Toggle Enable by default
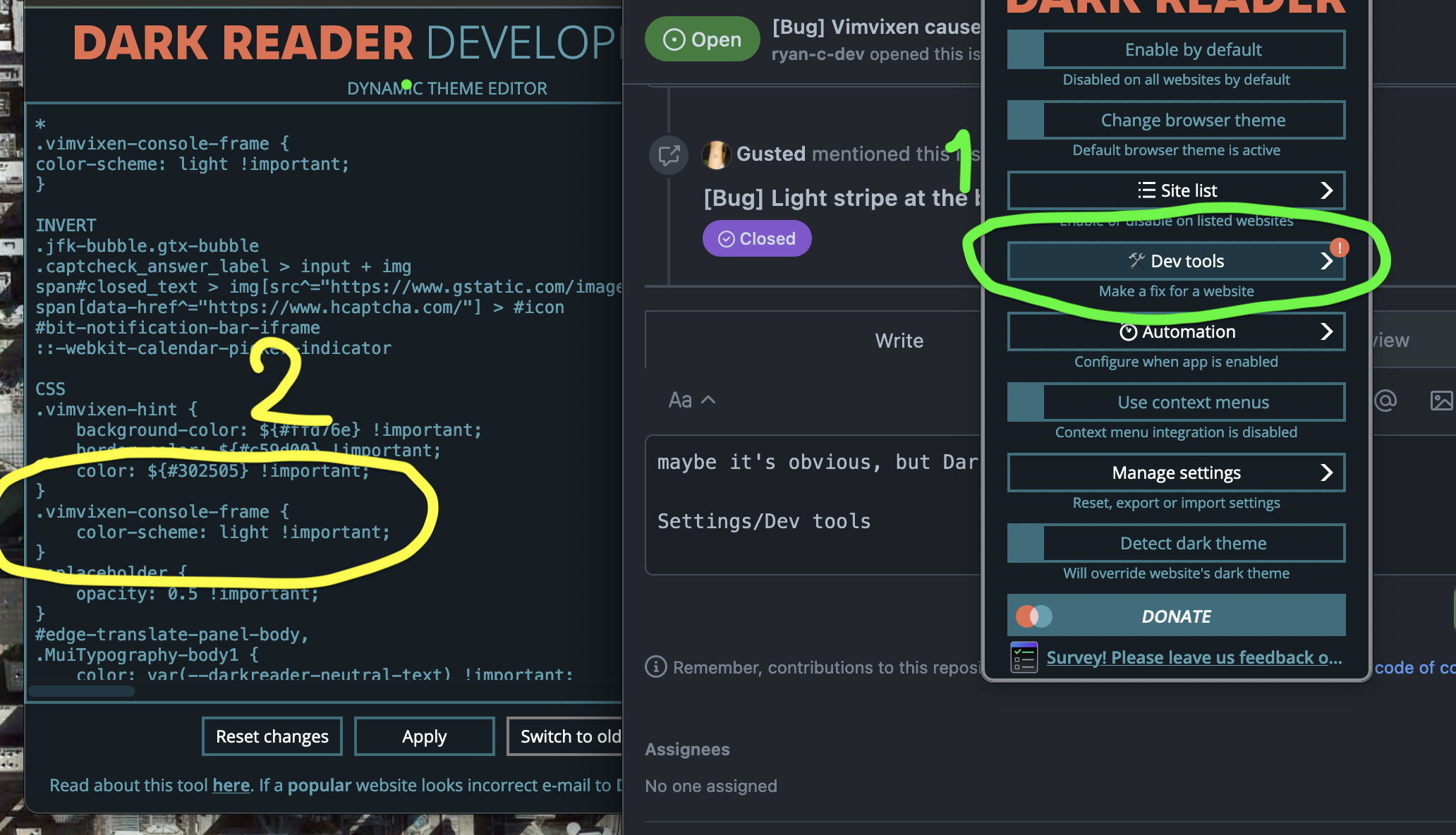Image resolution: width=1456 pixels, height=835 pixels. tap(1025, 49)
